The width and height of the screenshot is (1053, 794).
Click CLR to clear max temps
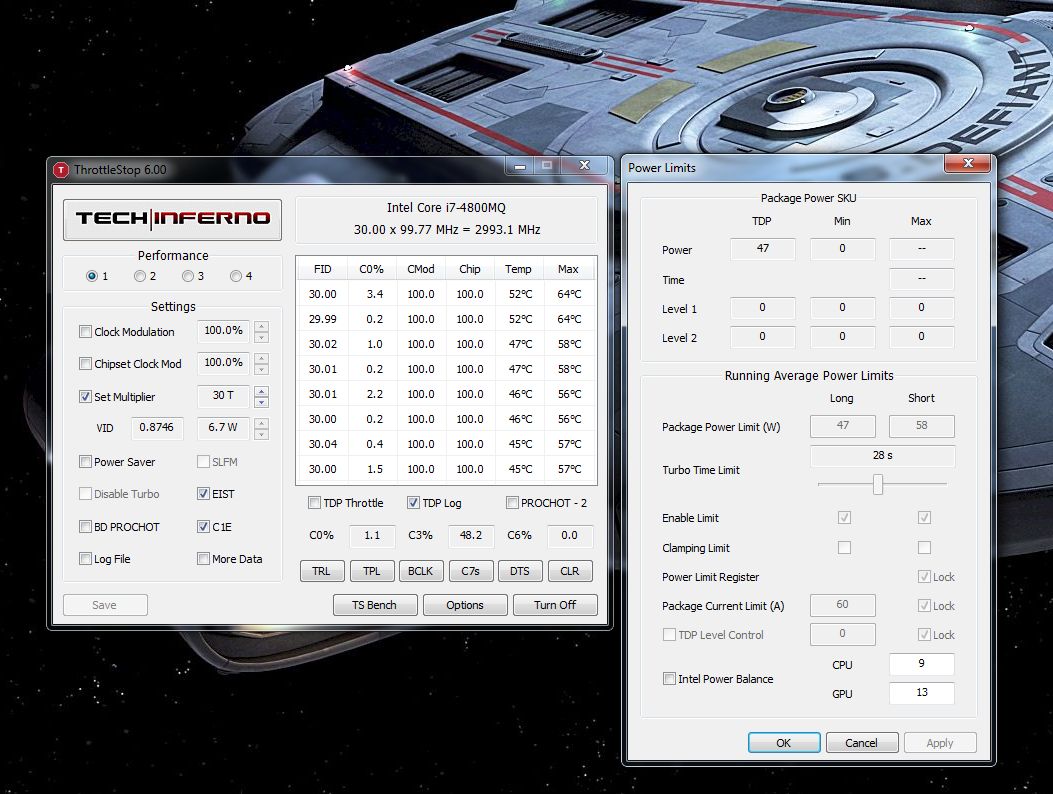pyautogui.click(x=570, y=571)
